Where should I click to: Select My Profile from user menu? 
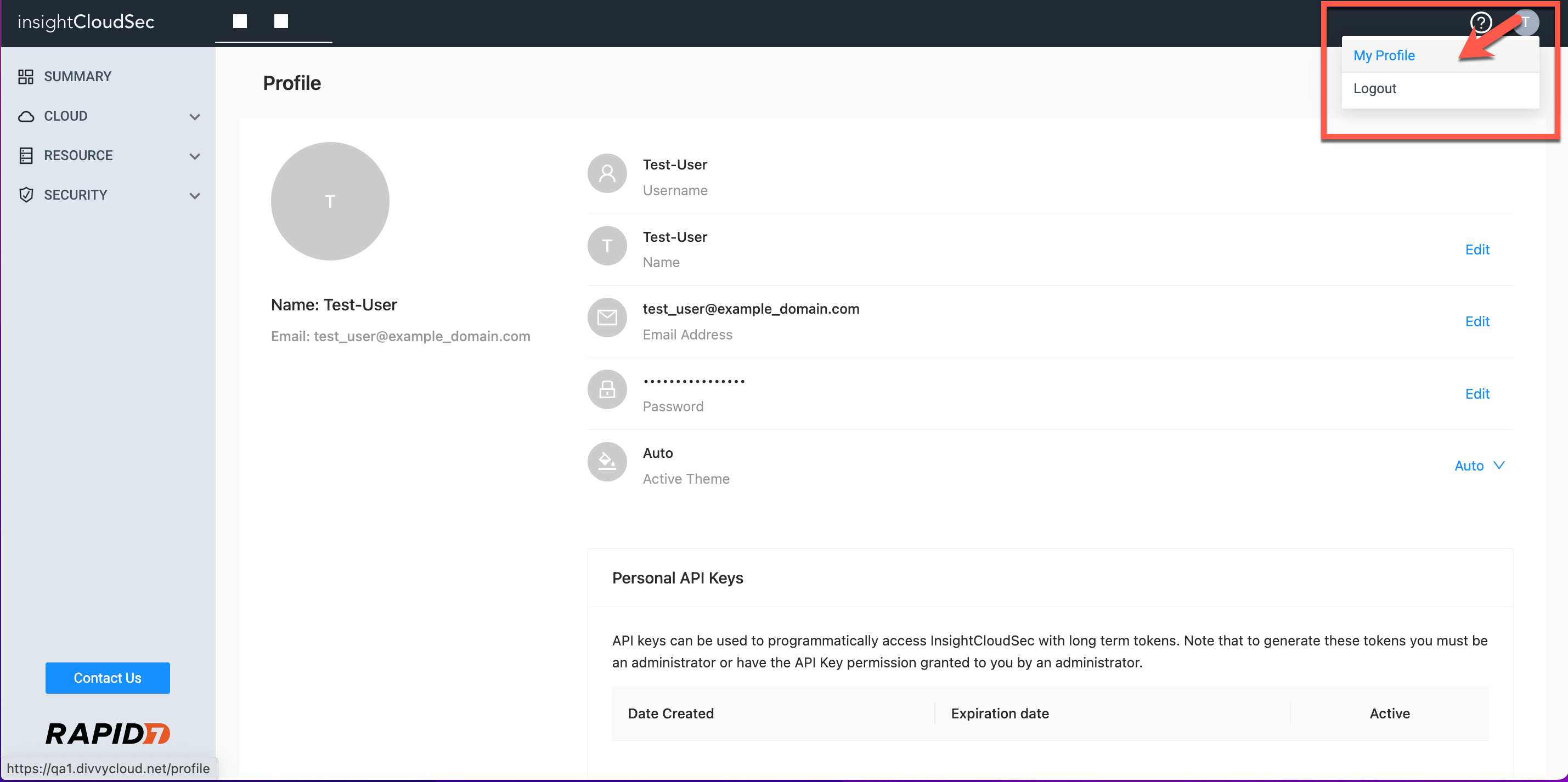point(1384,55)
